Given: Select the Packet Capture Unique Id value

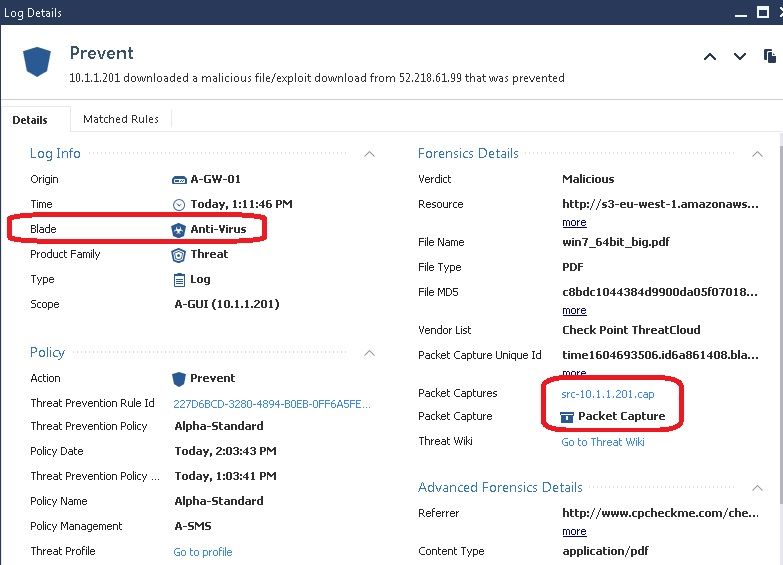Looking at the screenshot, I should tap(660, 355).
